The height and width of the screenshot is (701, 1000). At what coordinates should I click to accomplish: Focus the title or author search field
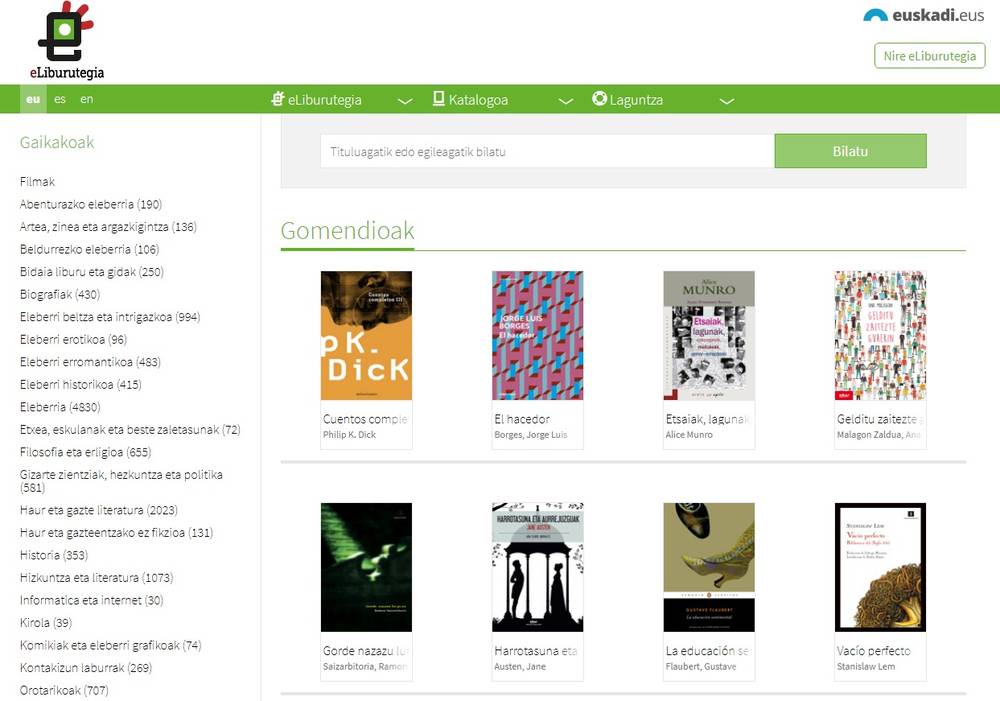click(547, 151)
